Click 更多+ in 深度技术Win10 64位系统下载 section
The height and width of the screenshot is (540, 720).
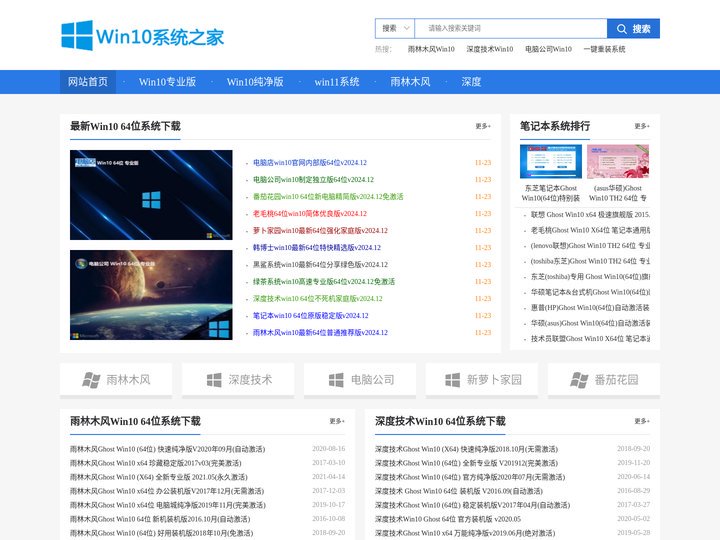tap(642, 421)
